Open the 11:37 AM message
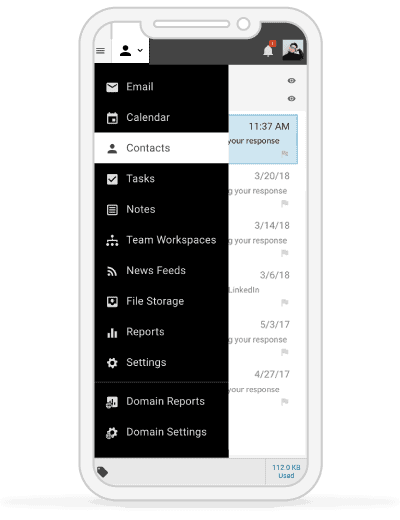Screen dimensions: 400x520 tap(263, 139)
